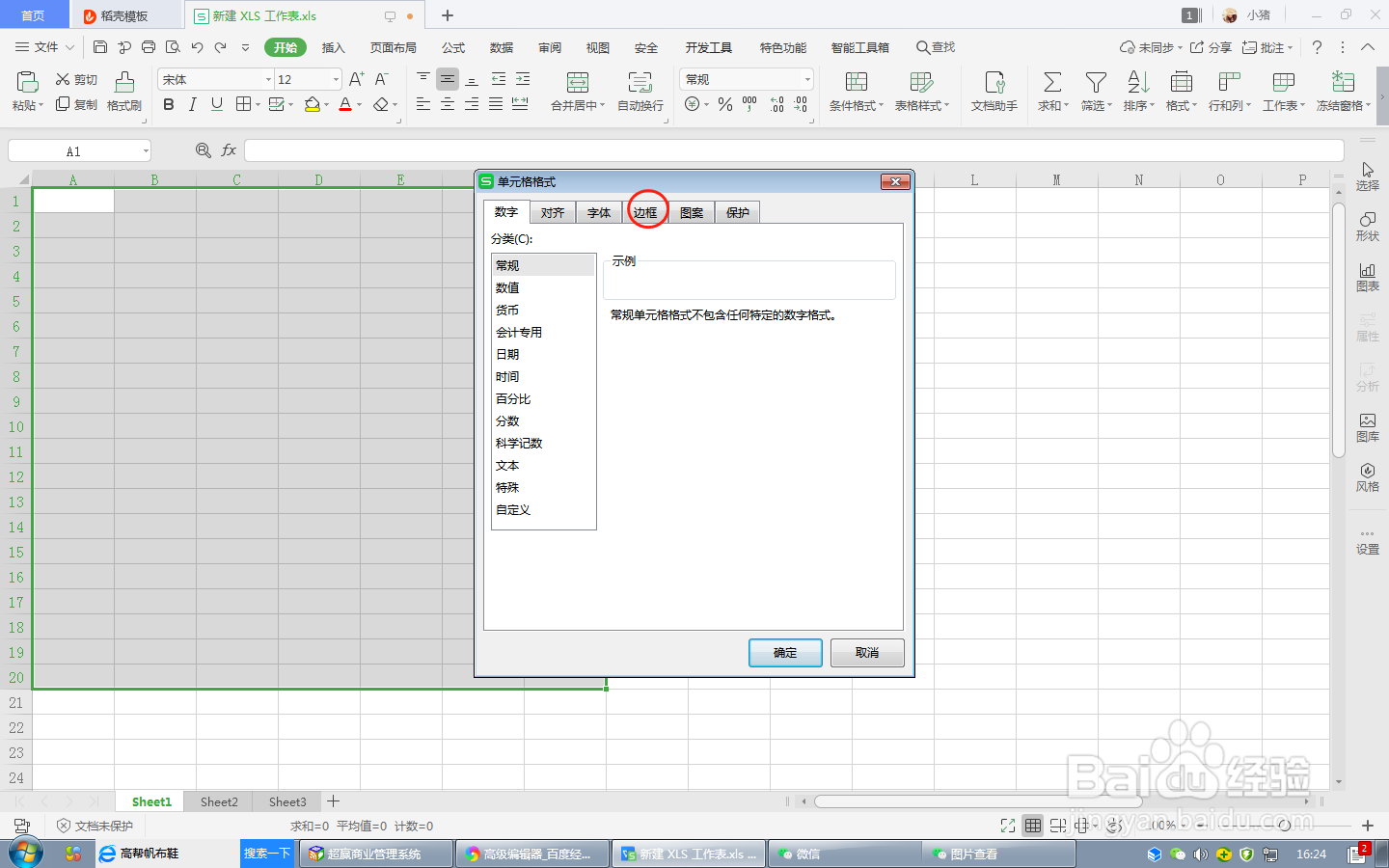
Task: Click the Freeze Panes (冻结窗格) icon
Action: click(x=1343, y=83)
